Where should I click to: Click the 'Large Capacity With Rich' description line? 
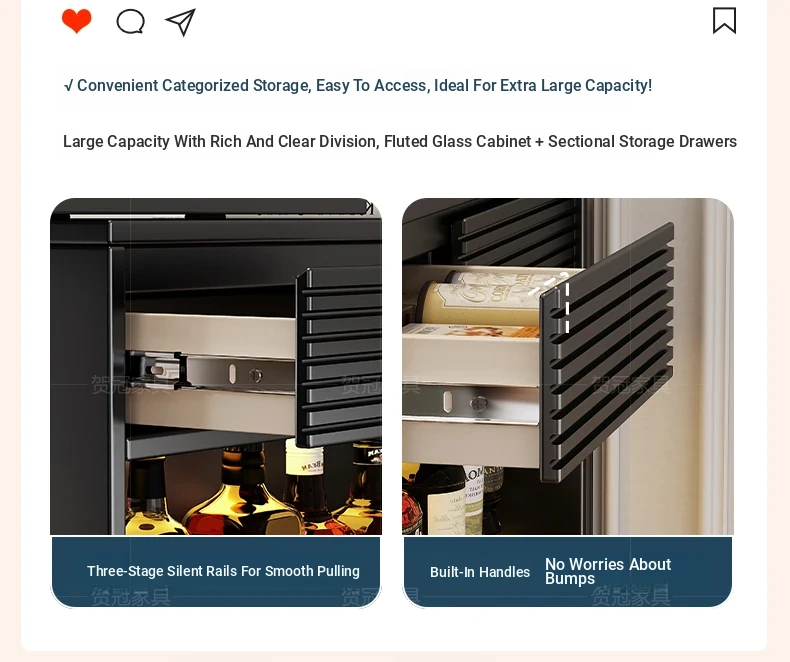coord(400,142)
